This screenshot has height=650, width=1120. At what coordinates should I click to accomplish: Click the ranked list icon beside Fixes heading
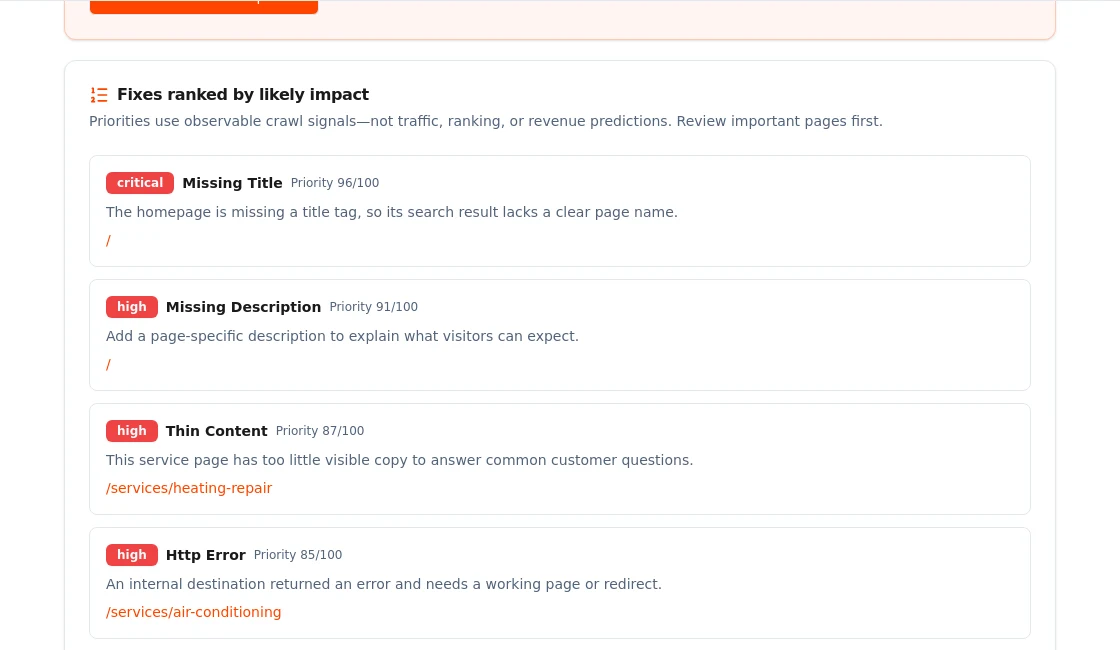(99, 95)
